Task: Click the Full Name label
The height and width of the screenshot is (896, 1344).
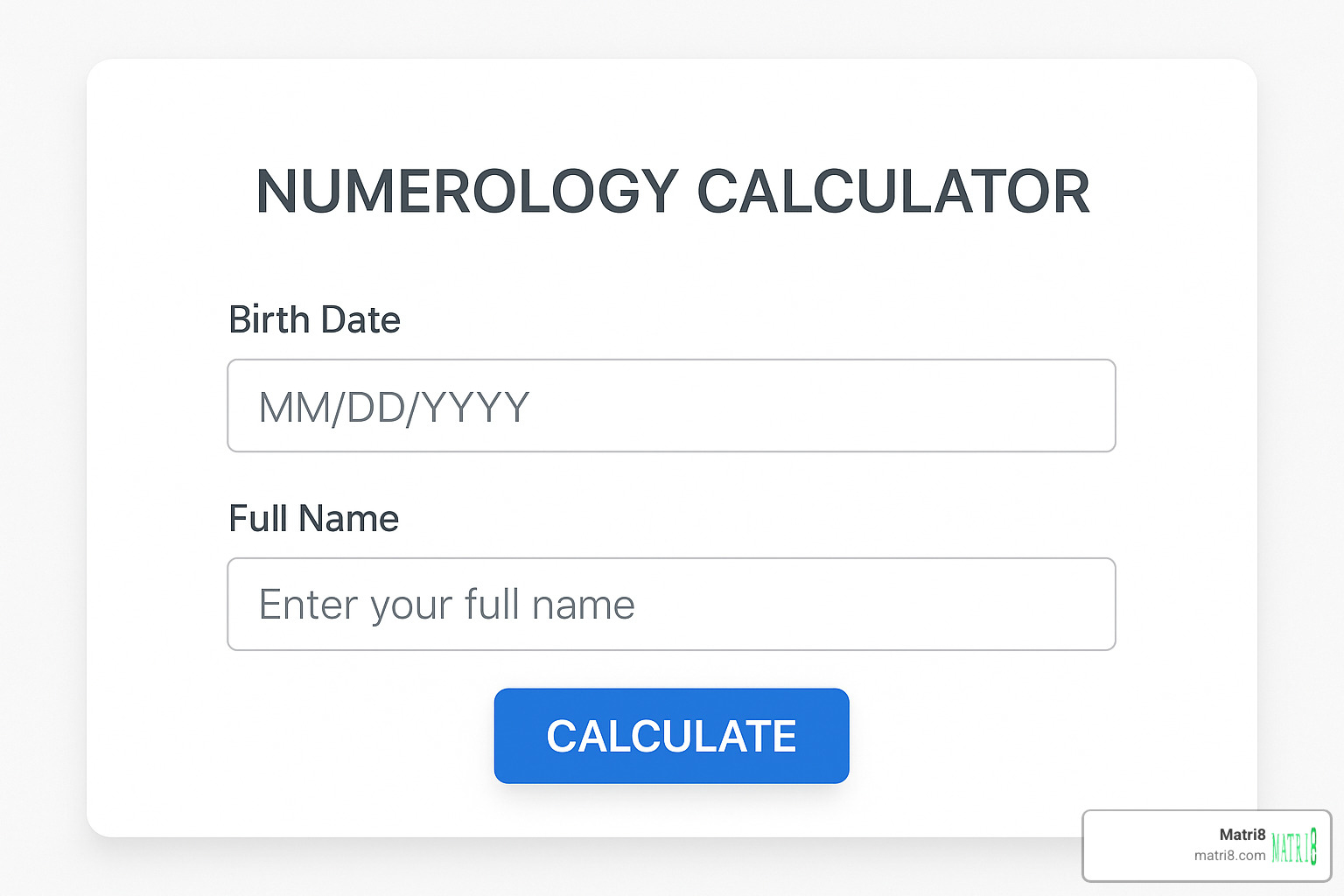Action: tap(313, 519)
